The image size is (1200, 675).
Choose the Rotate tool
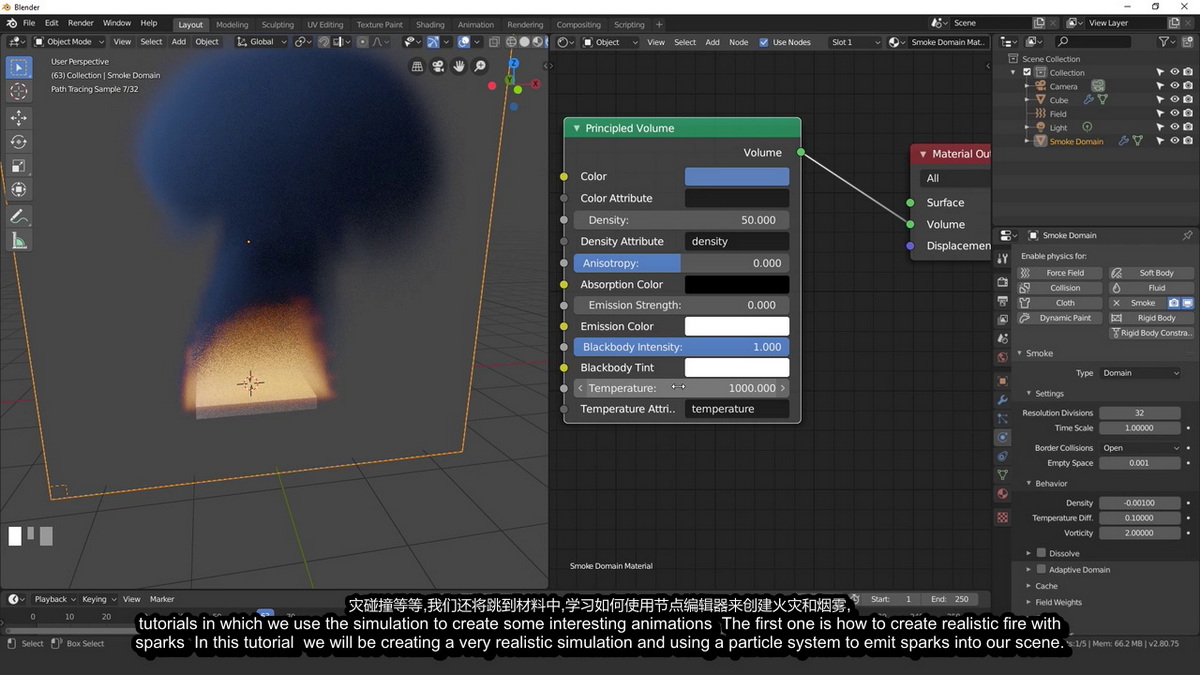point(19,142)
